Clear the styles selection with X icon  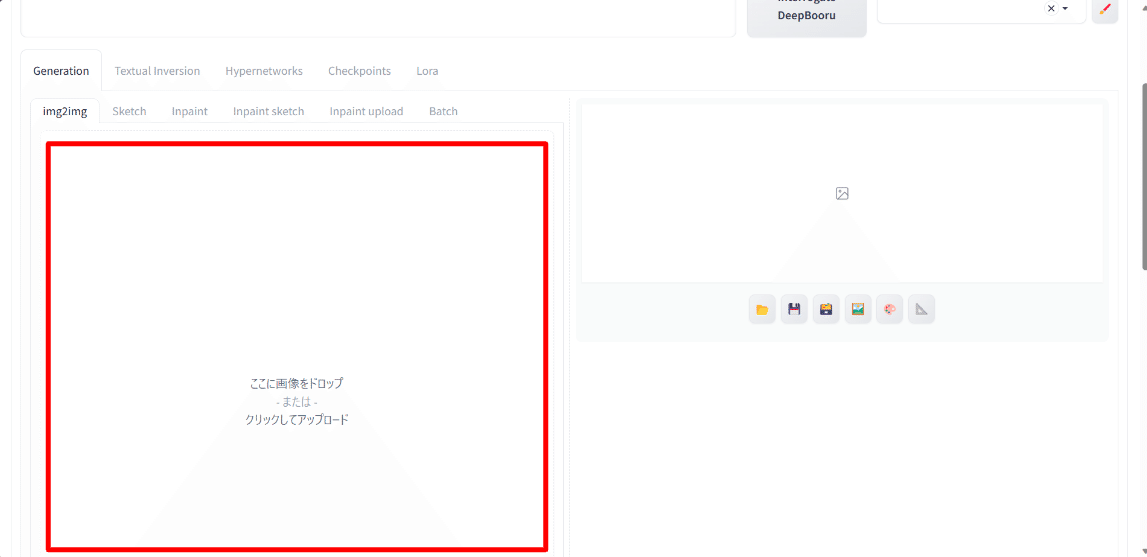(1051, 8)
